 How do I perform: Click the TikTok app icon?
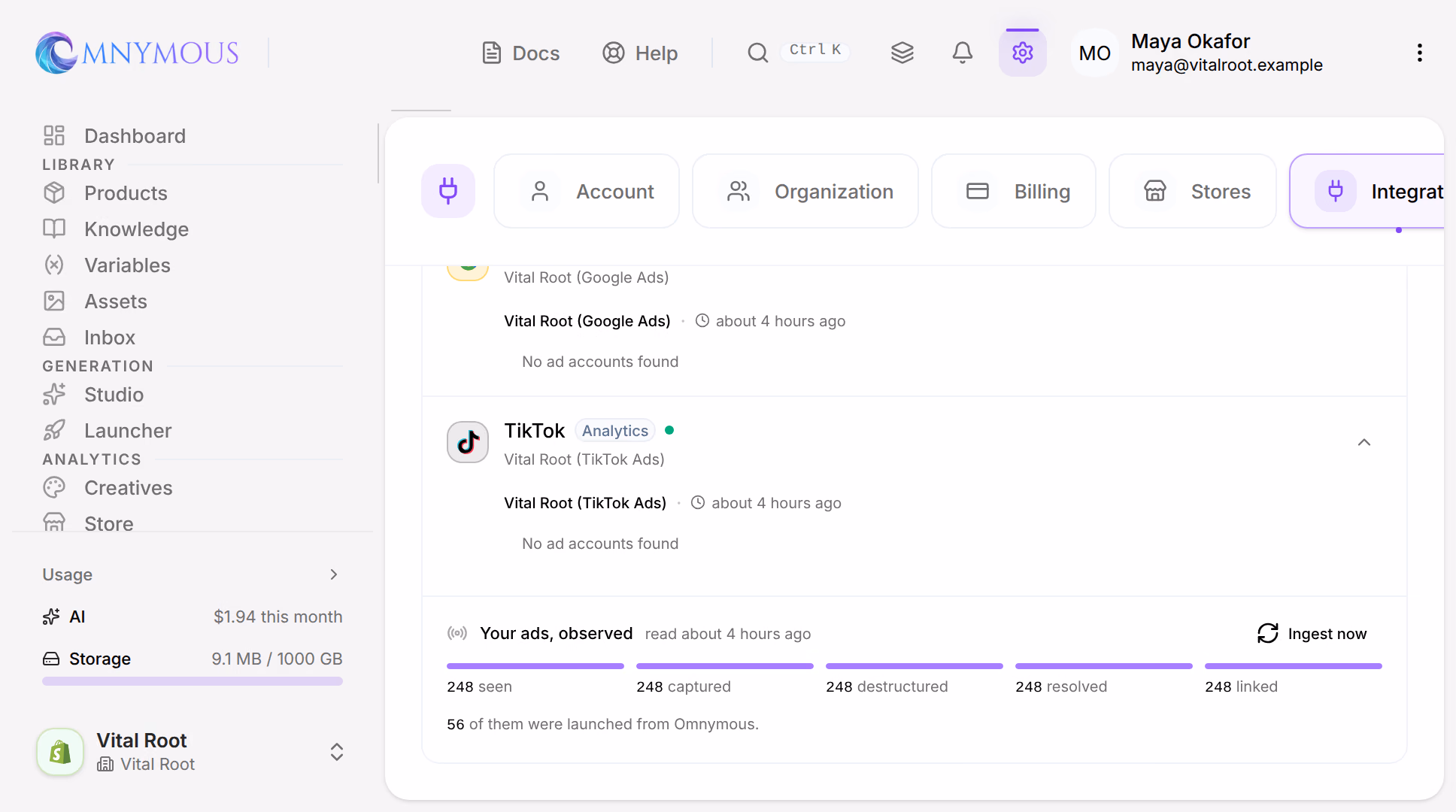tap(468, 442)
